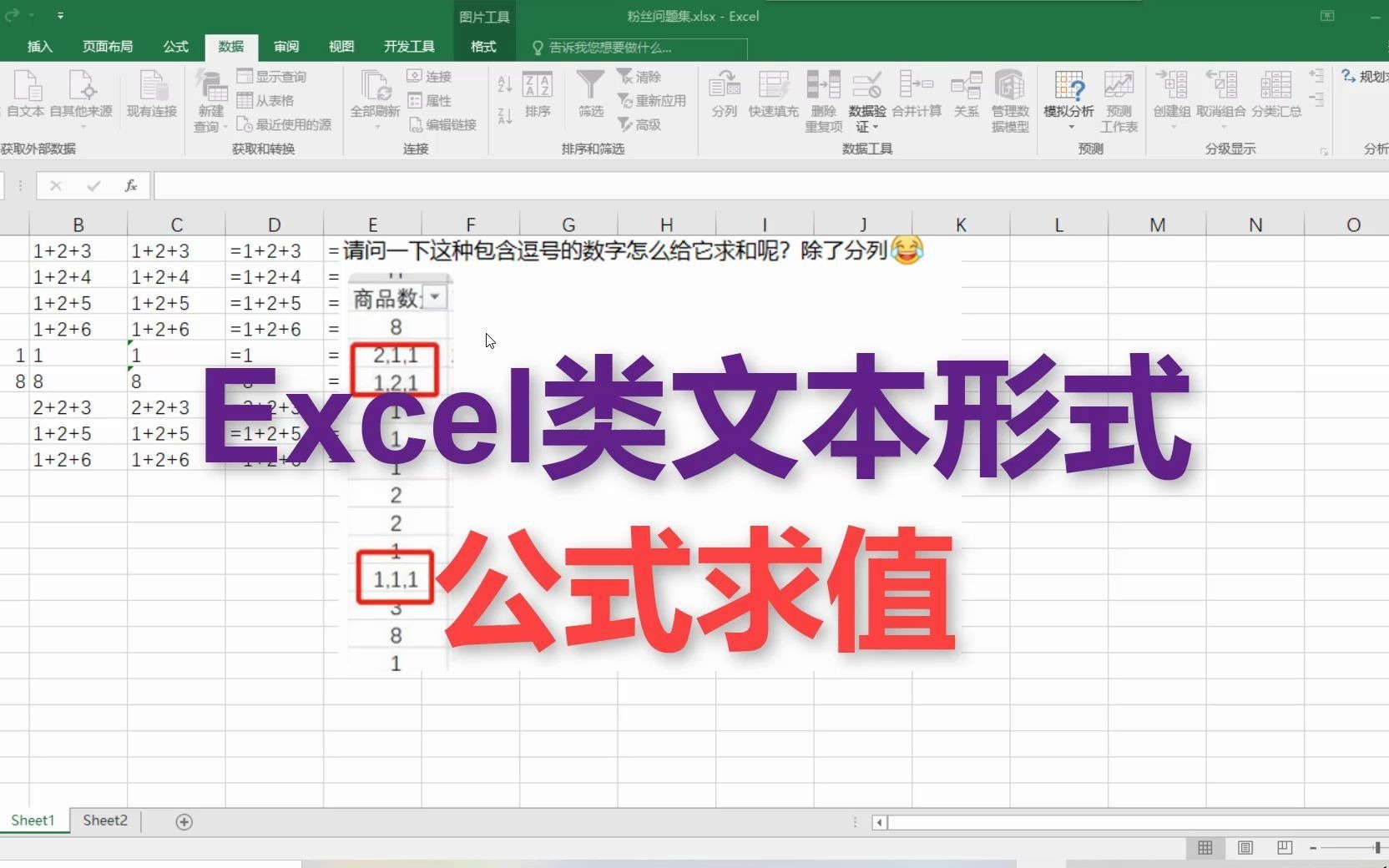Image resolution: width=1389 pixels, height=868 pixels.
Task: Open the 商品数 filter dropdown arrow
Action: tap(435, 297)
